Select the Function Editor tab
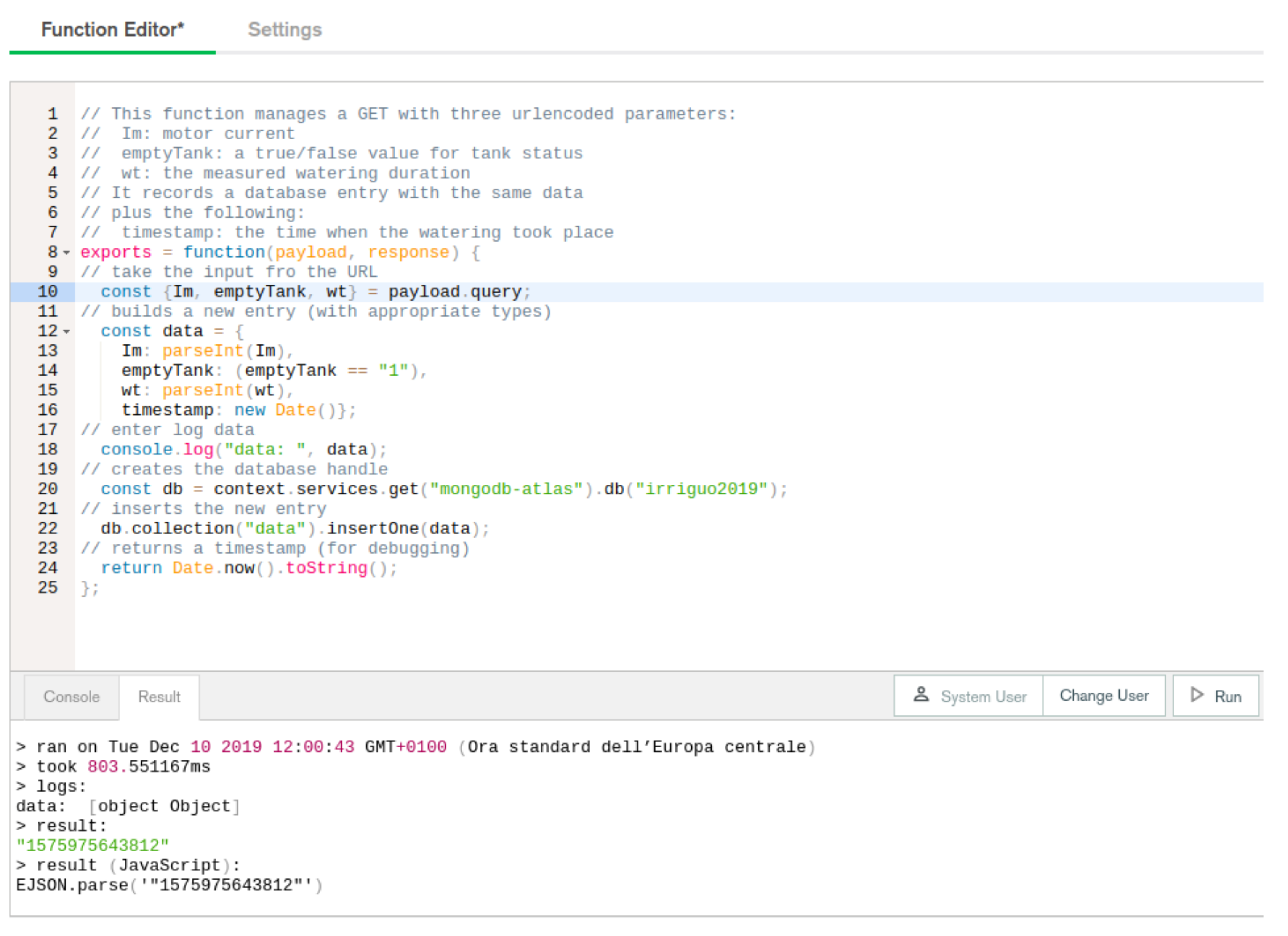Screen dimensions: 1288x936 (x=112, y=30)
